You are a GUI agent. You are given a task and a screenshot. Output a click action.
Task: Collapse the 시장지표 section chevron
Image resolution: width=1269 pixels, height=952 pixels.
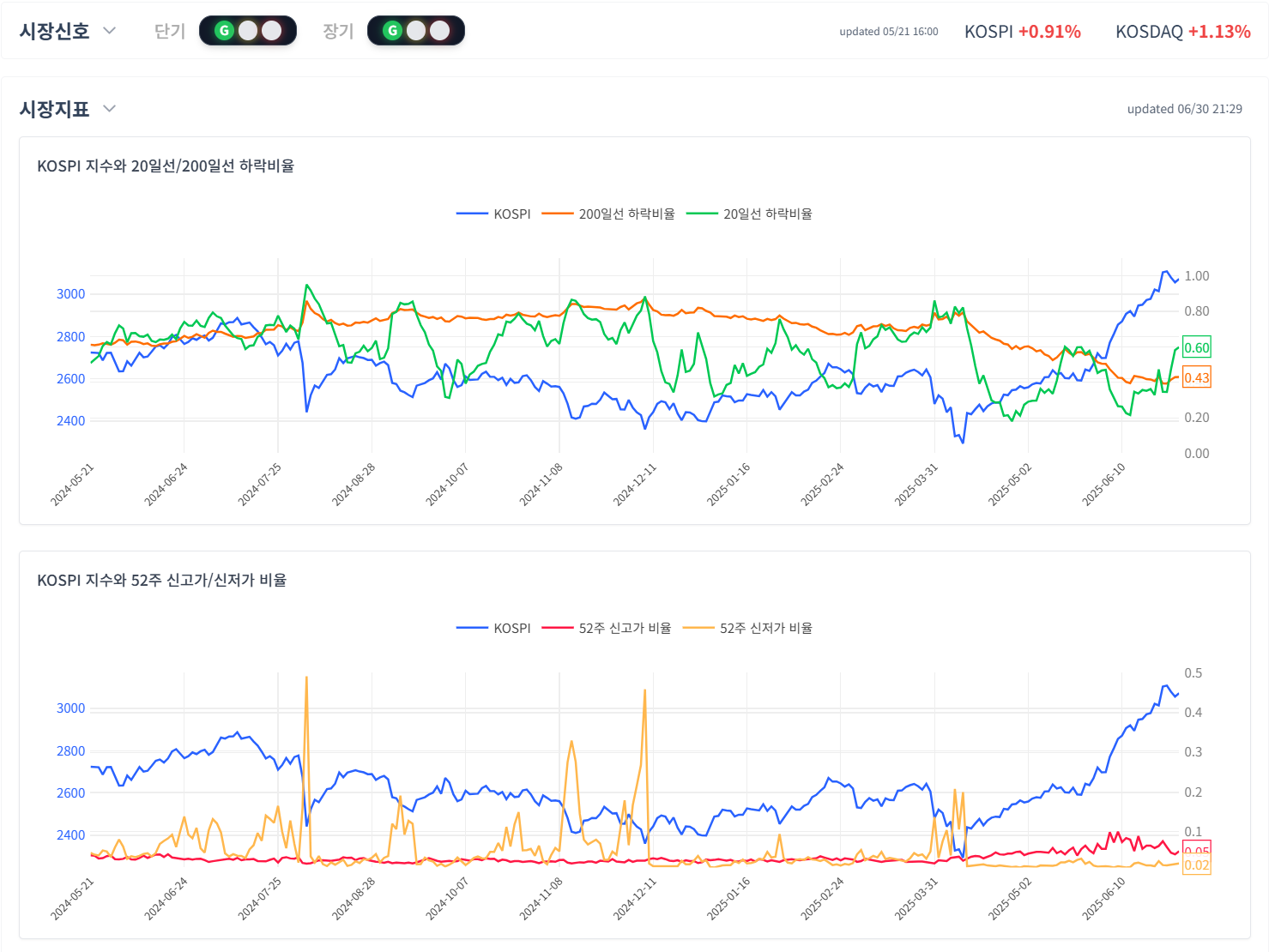pyautogui.click(x=109, y=109)
